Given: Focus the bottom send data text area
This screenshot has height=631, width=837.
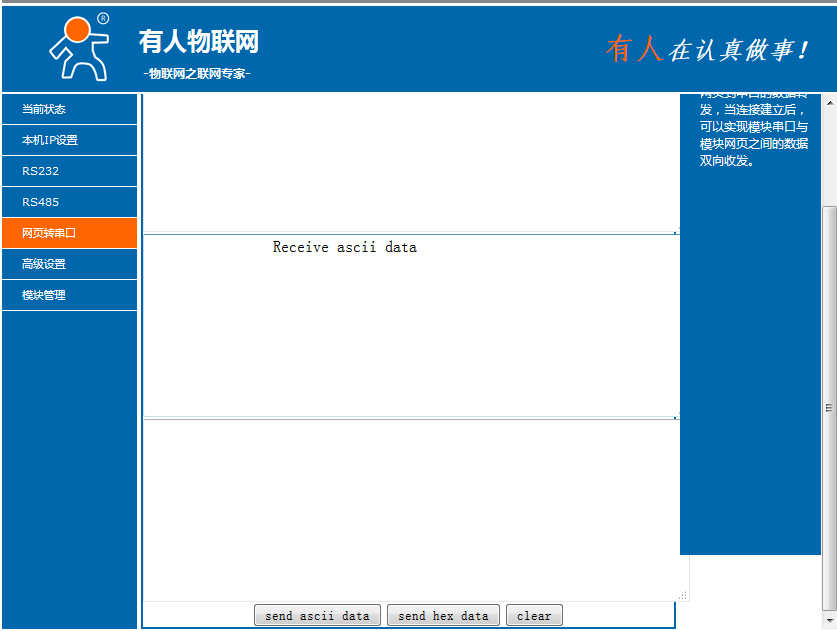Looking at the screenshot, I should 410,510.
